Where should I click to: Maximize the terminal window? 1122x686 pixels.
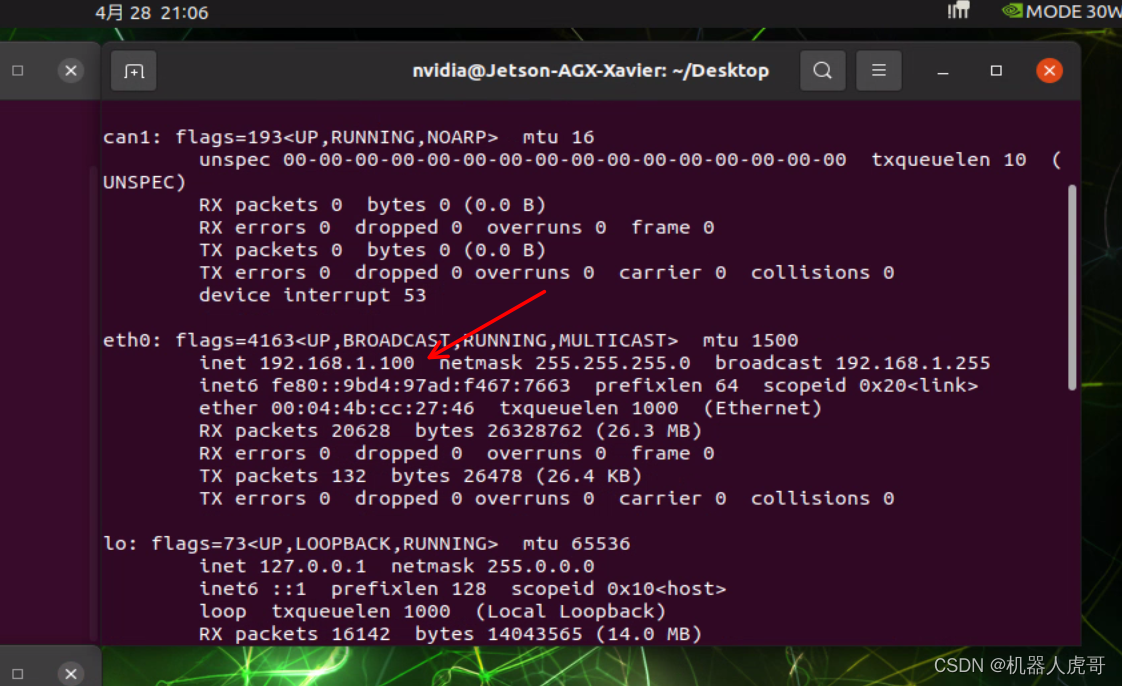tap(996, 71)
